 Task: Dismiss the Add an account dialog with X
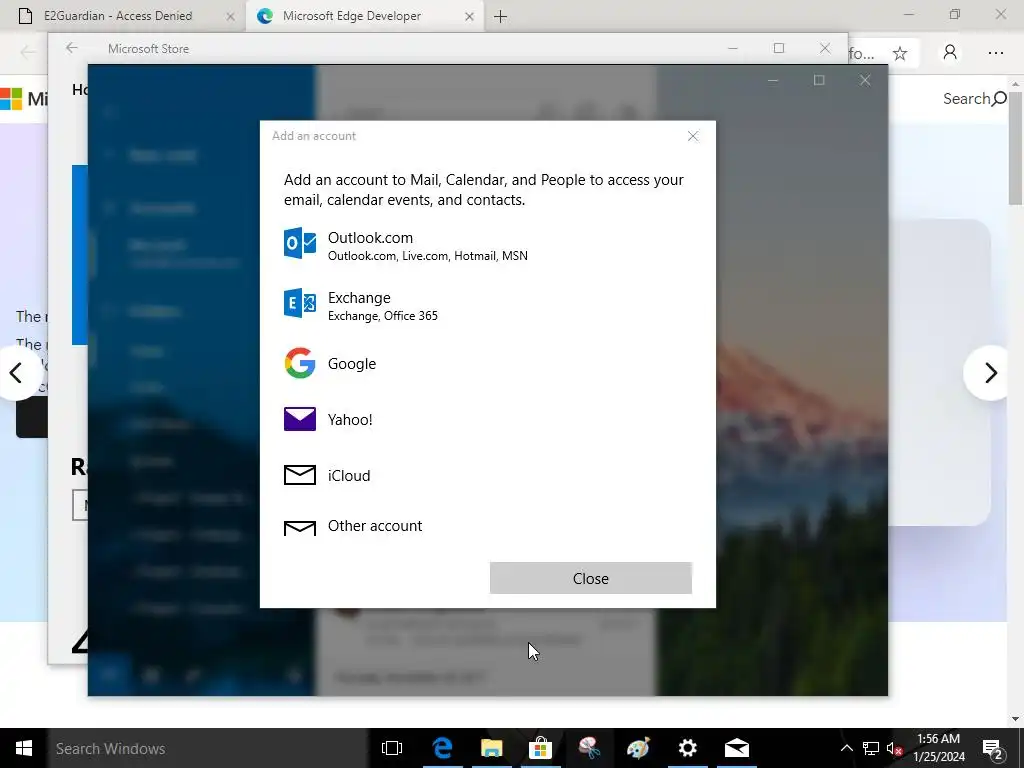coord(693,136)
